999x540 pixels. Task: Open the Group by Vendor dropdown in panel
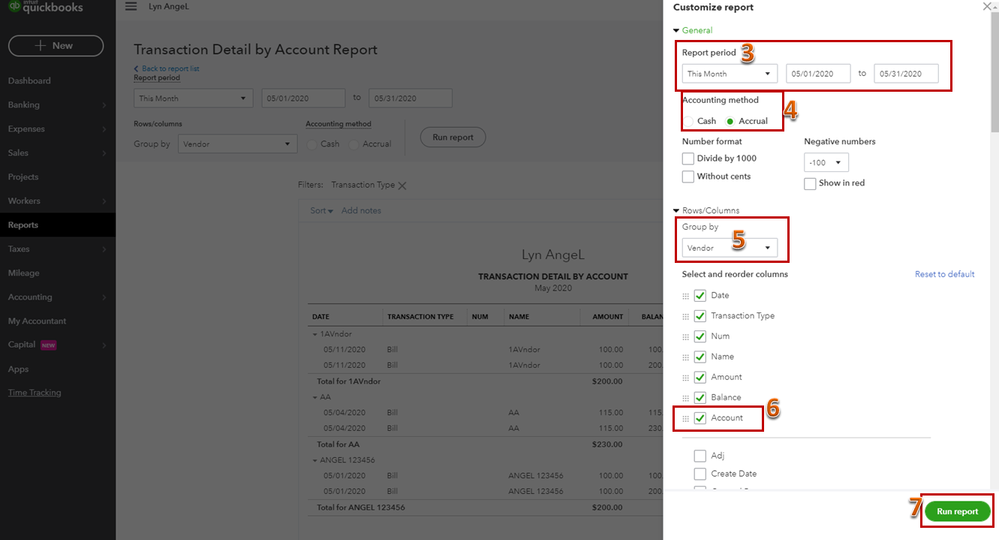[x=729, y=248]
